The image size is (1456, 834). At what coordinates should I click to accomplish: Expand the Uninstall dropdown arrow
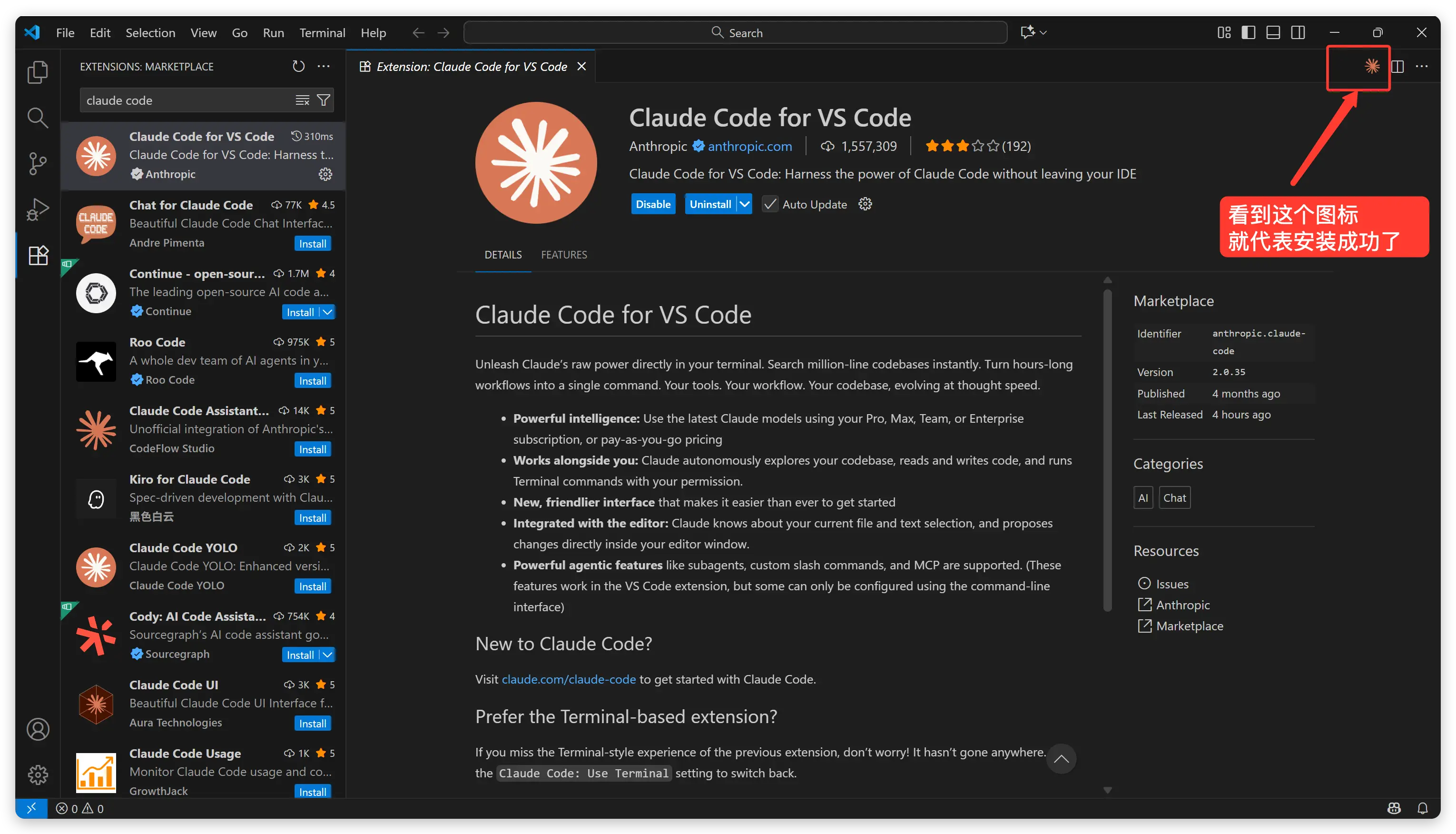[x=744, y=204]
